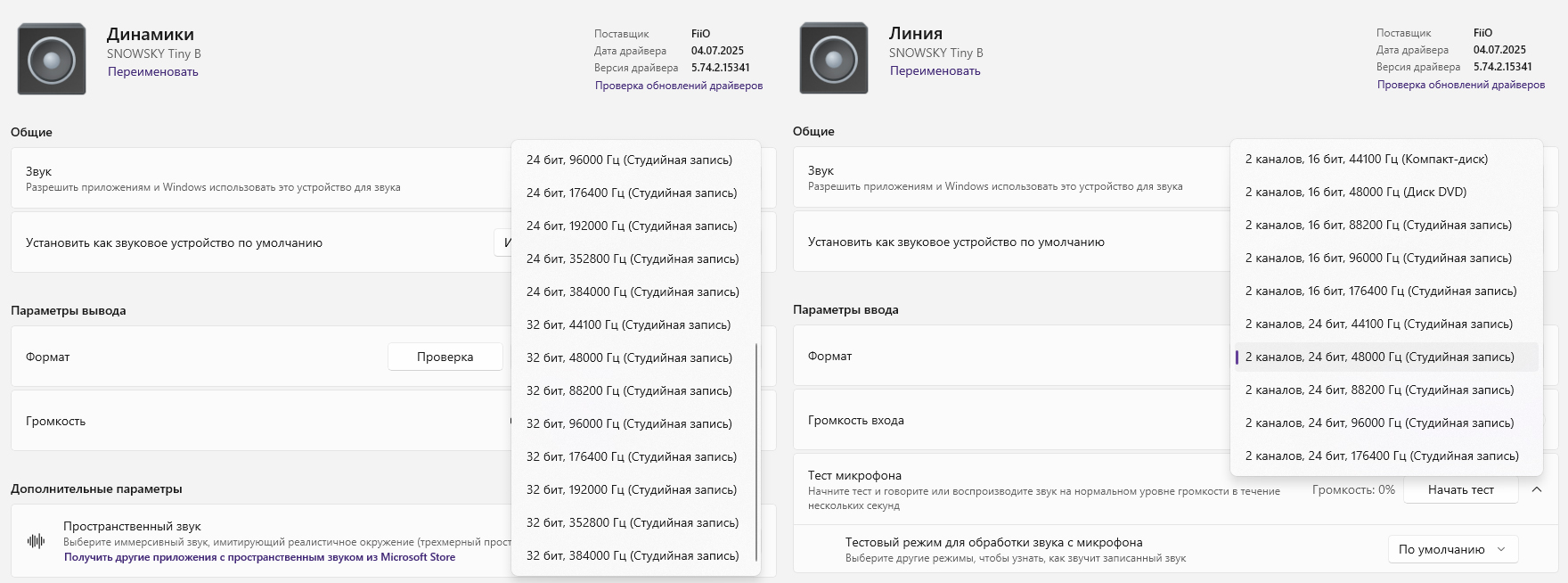
Task: Select 2 каналов, 24 бит, 48000 Гц option
Action: pos(1379,357)
